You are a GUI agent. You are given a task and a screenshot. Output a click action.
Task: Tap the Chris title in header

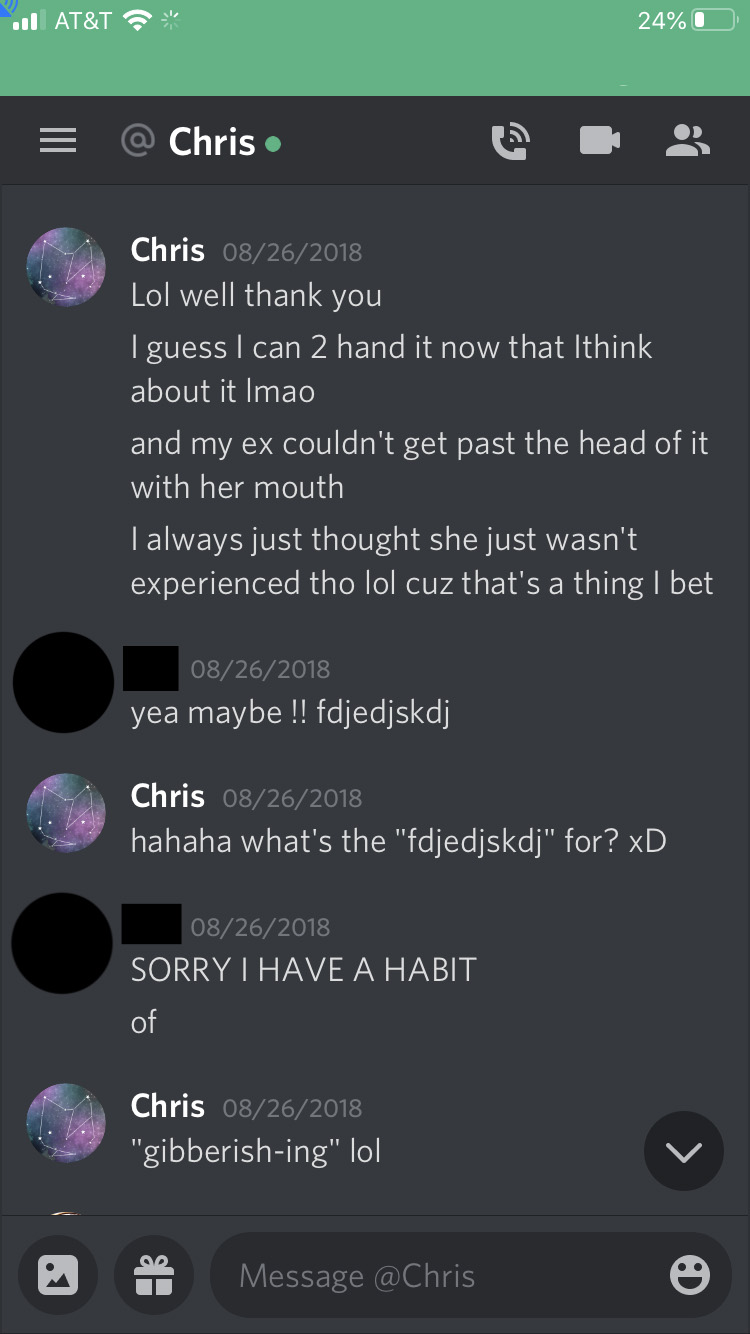pyautogui.click(x=212, y=142)
